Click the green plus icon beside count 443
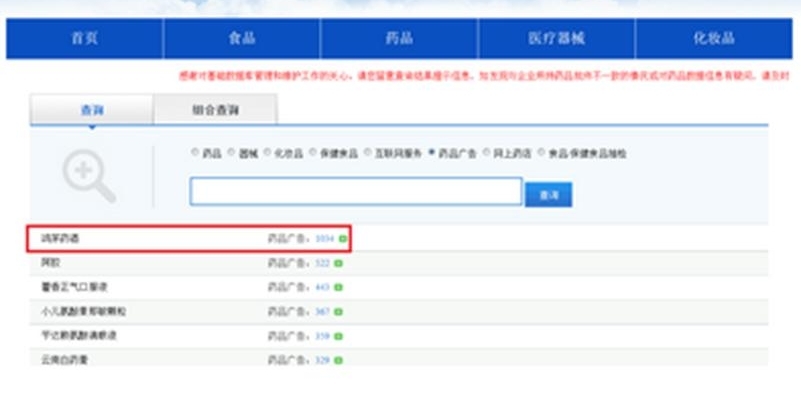This screenshot has width=801, height=405. (x=338, y=288)
